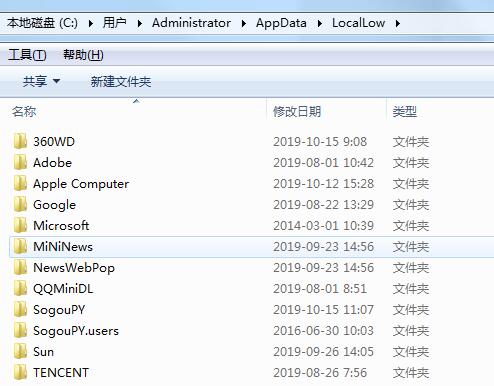This screenshot has height=386, width=494.
Task: Click the SogouPY folder icon
Action: pyautogui.click(x=20, y=309)
